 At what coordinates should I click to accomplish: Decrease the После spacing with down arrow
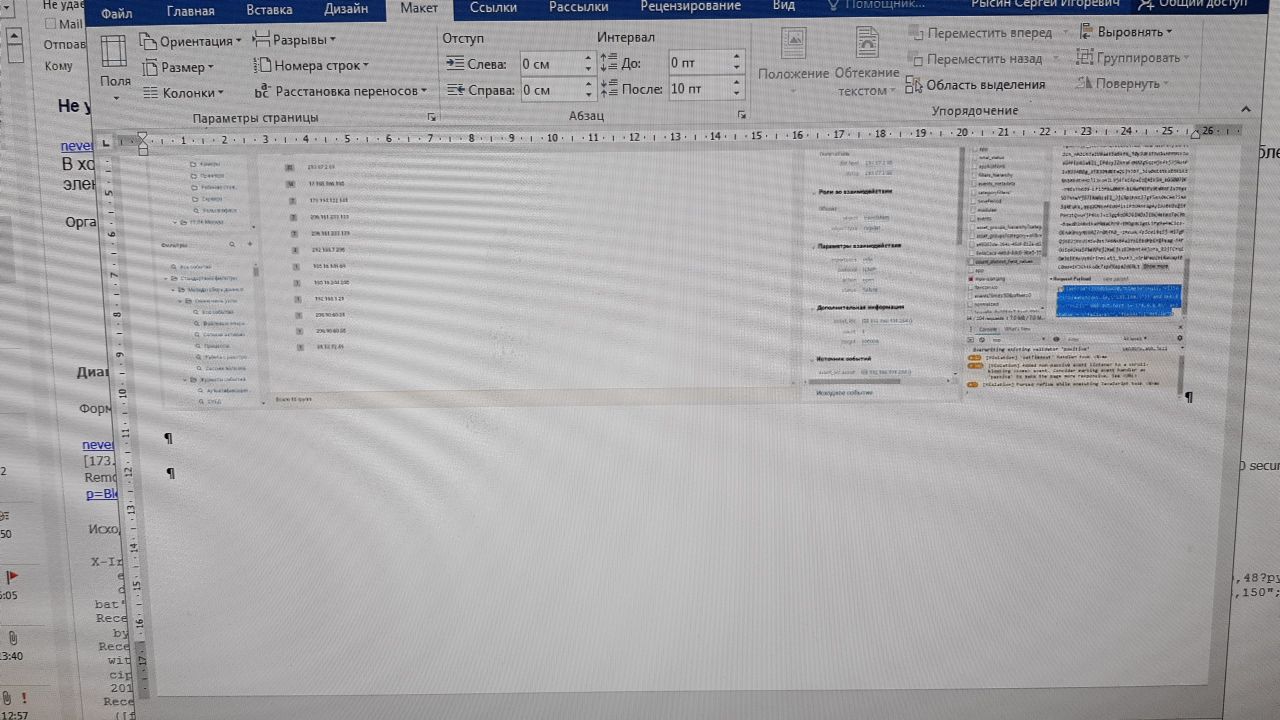737,94
